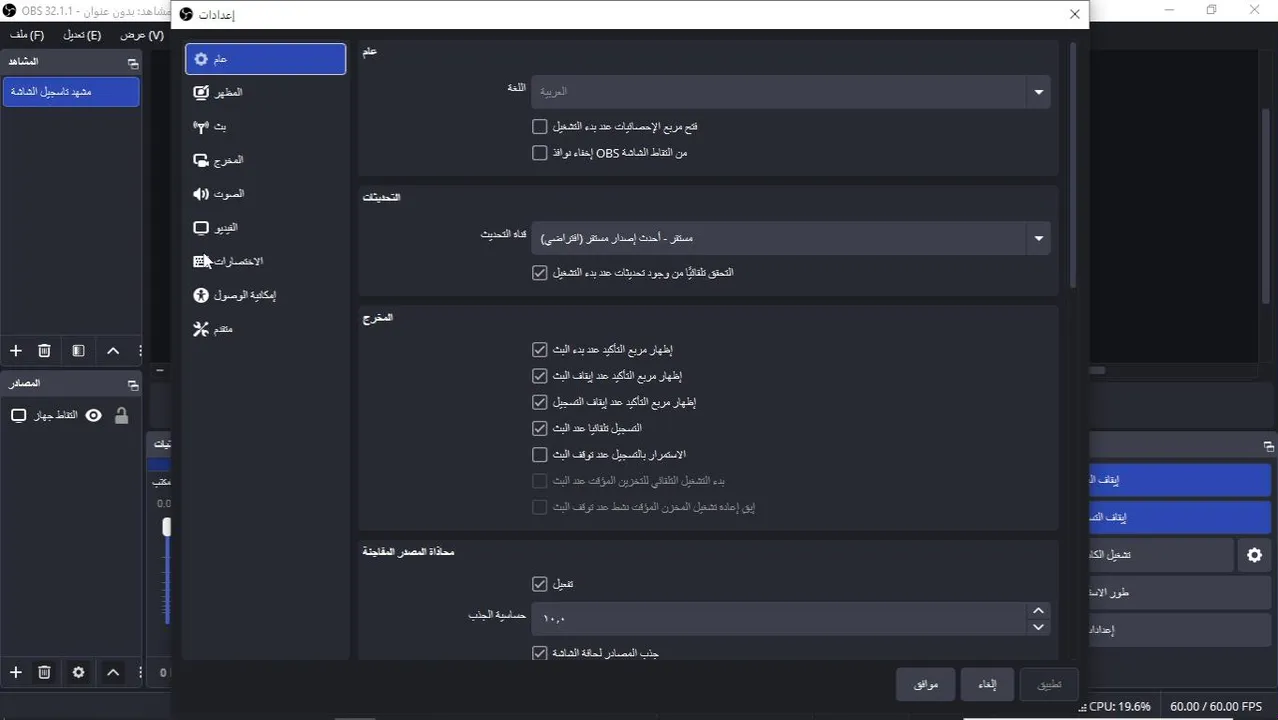Image resolution: width=1278 pixels, height=720 pixels.
Task: Open Scenes toolbar three-dot more menu
Action: pyautogui.click(x=140, y=351)
